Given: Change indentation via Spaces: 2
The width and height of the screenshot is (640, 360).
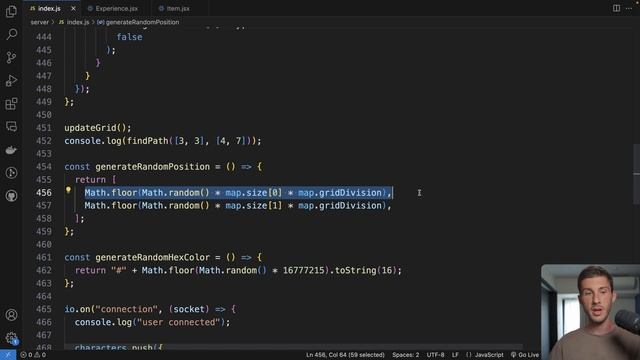Looking at the screenshot, I should coord(405,355).
